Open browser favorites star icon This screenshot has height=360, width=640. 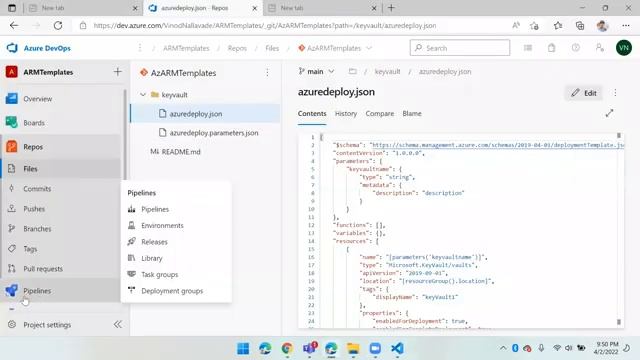[558, 25]
